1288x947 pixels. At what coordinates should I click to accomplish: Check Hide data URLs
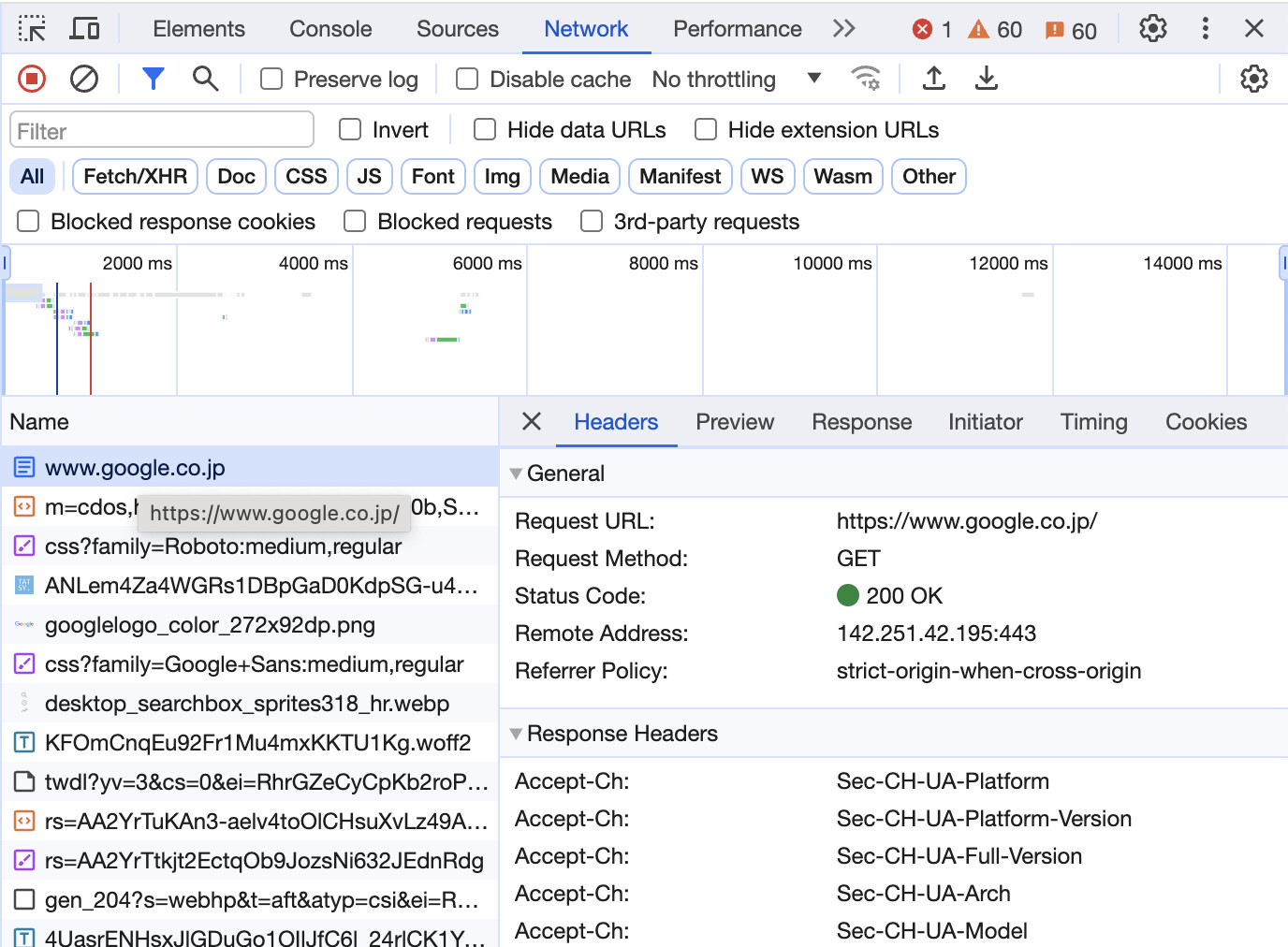485,130
